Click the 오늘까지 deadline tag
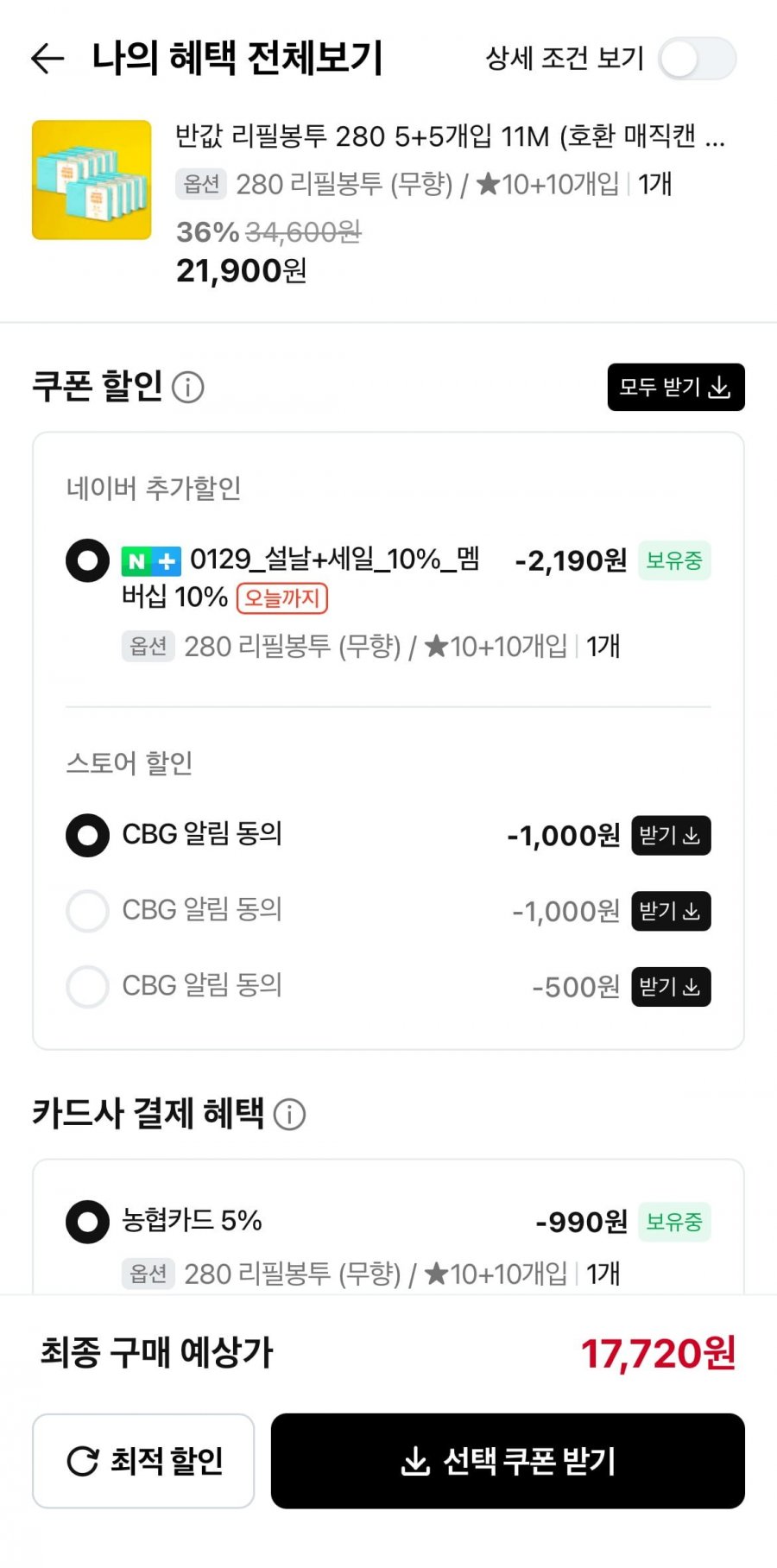The image size is (777, 1568). pyautogui.click(x=282, y=598)
